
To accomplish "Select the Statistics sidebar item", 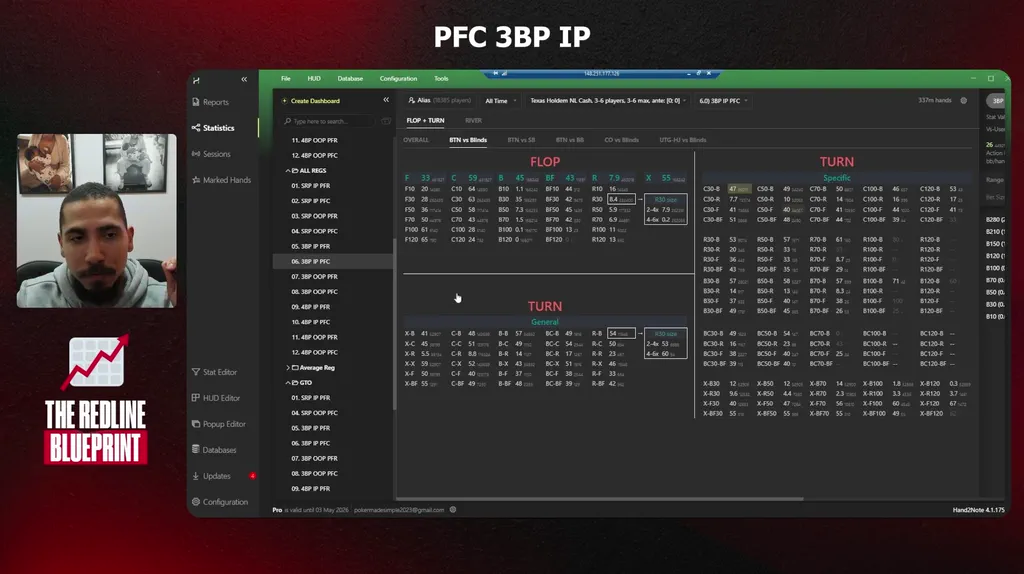I will [214, 128].
